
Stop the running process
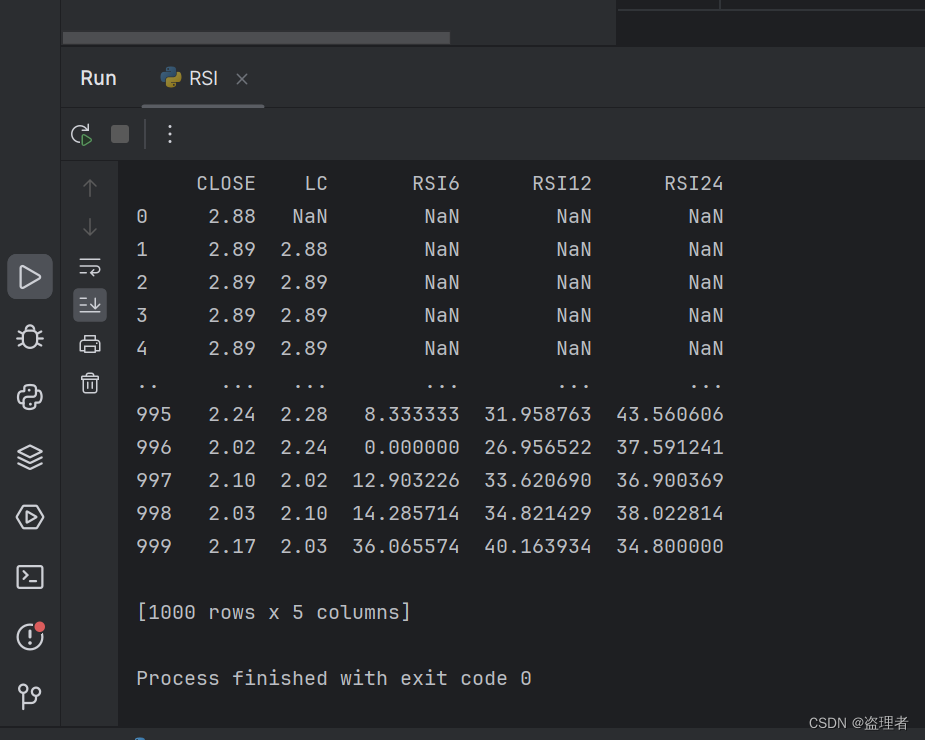click(x=120, y=134)
